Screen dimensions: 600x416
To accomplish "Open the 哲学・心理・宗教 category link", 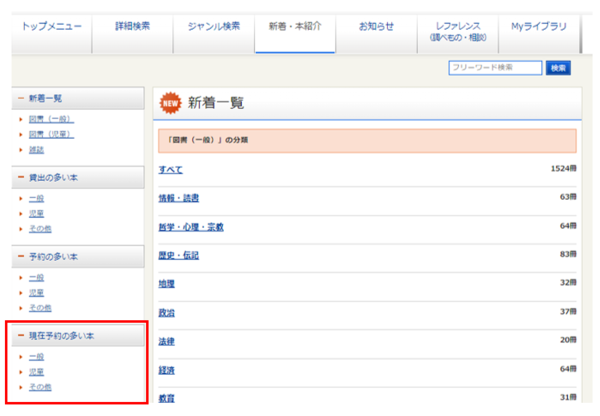I will click(x=191, y=227).
